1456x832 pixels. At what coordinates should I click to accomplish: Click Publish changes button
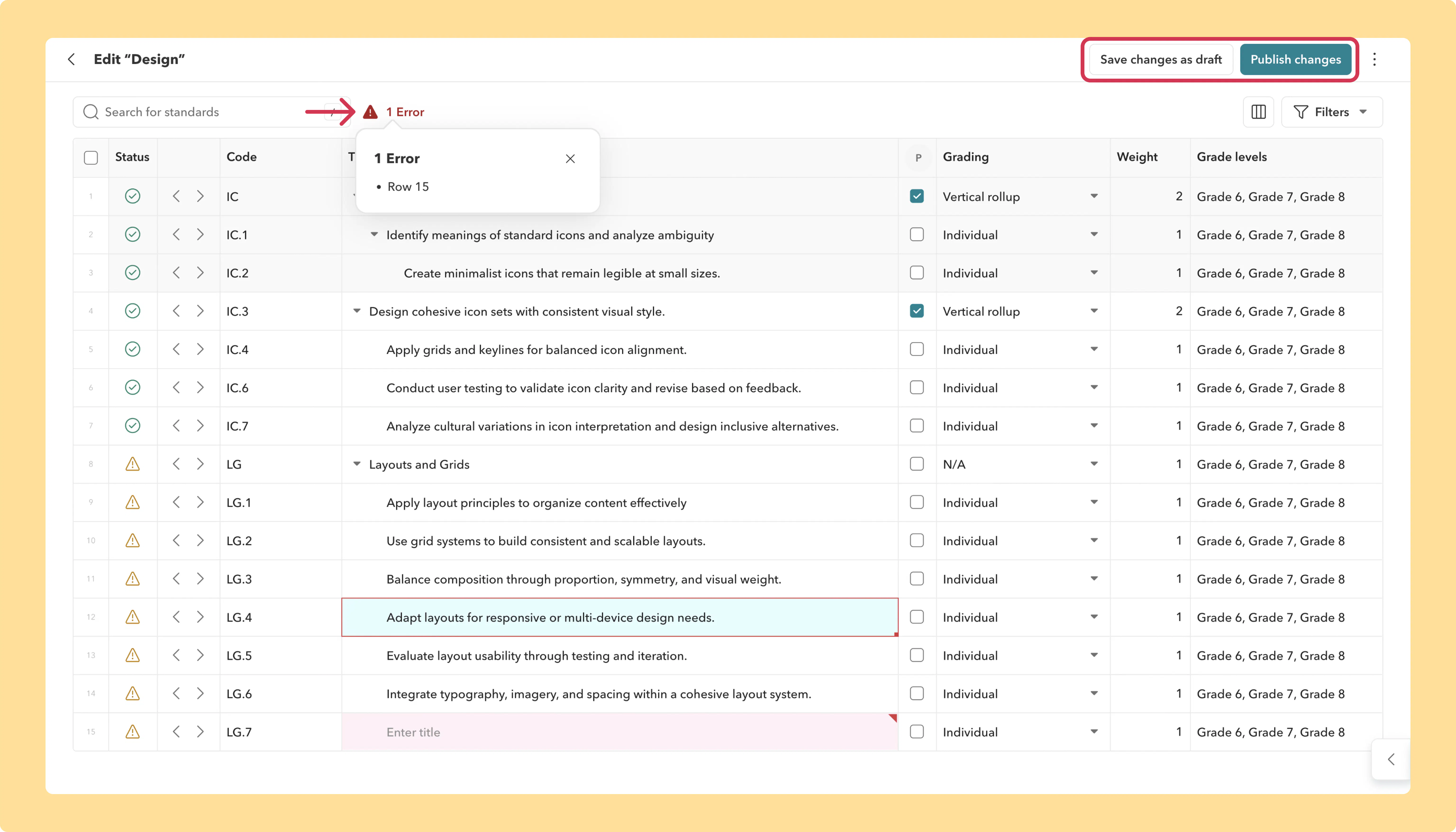[1295, 59]
